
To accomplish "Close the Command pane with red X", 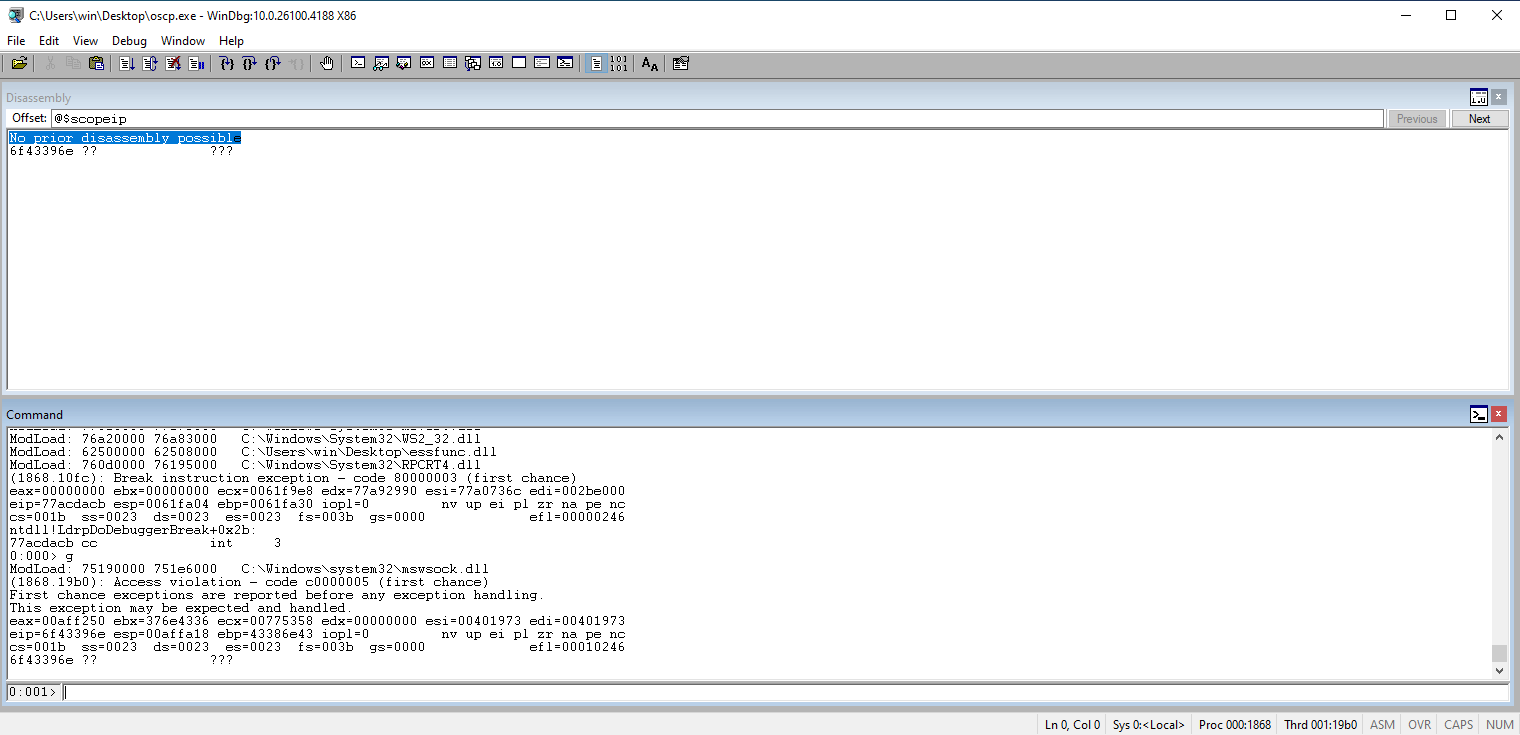I will coord(1498,414).
